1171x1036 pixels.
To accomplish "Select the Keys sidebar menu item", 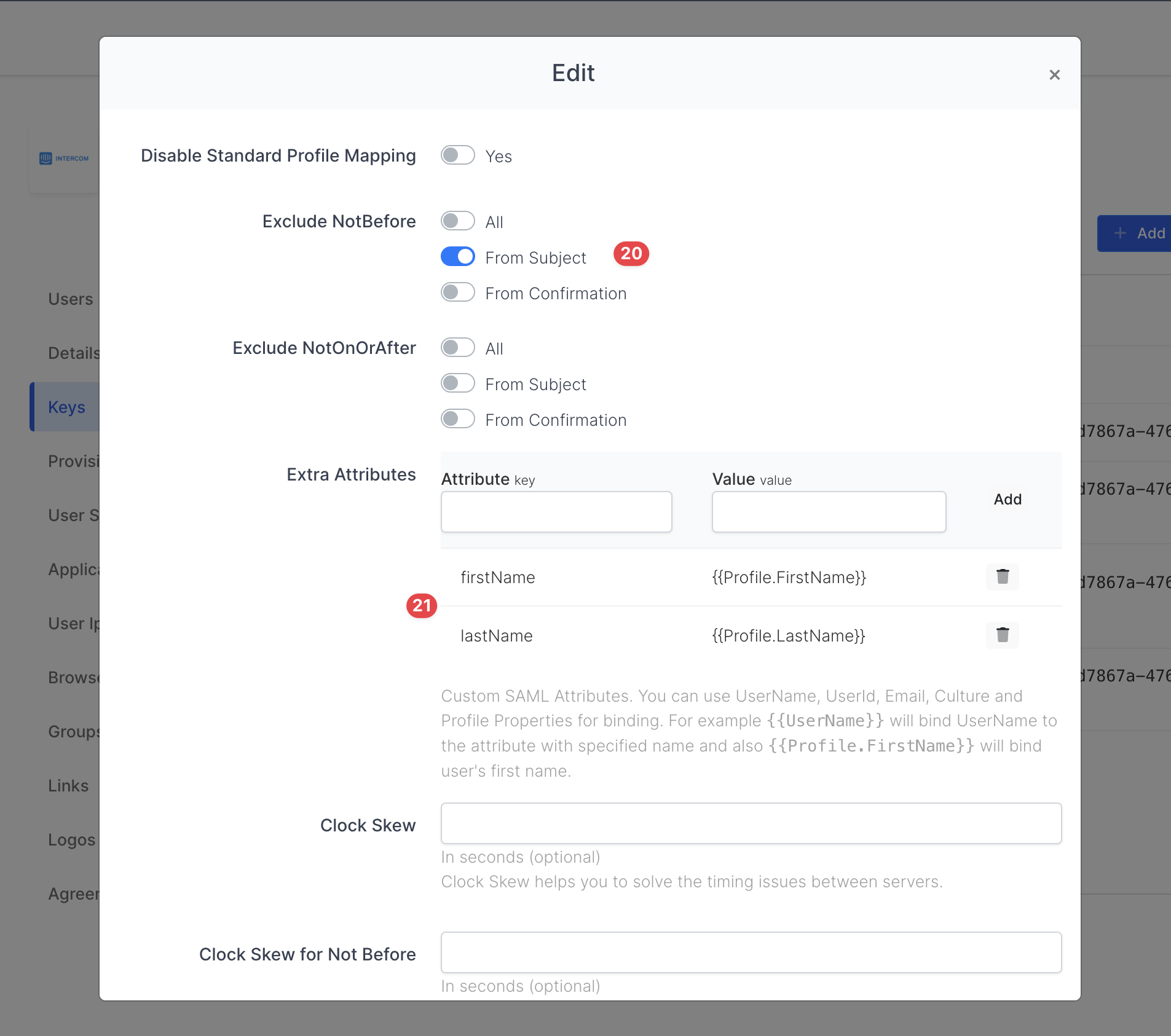I will [66, 407].
